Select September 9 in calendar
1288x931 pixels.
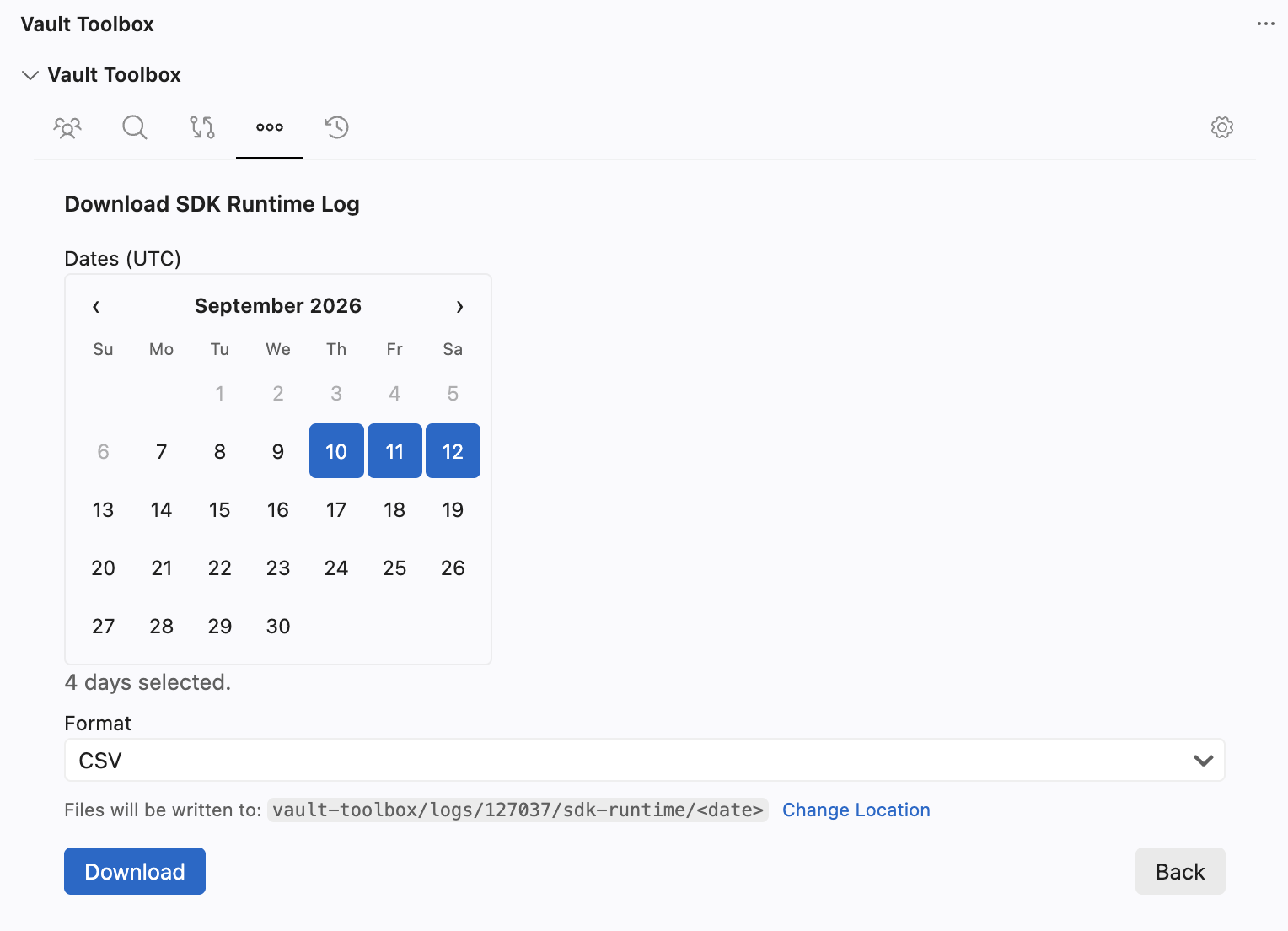tap(278, 451)
